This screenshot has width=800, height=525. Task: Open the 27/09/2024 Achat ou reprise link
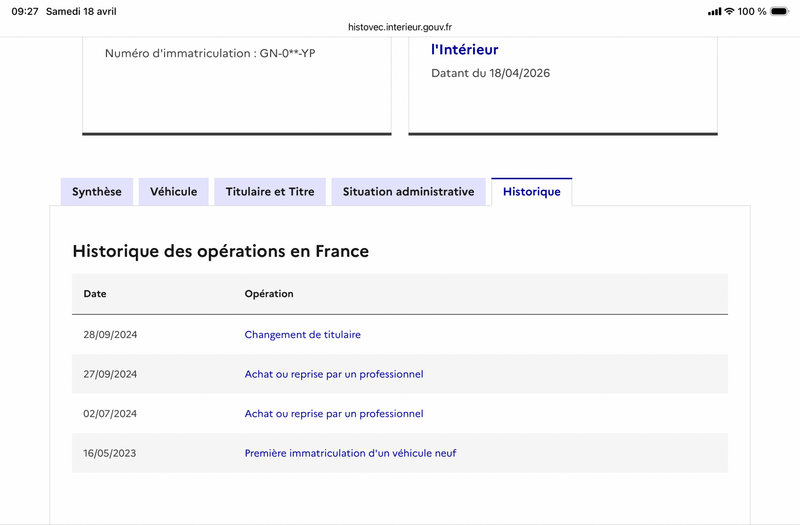pos(334,374)
